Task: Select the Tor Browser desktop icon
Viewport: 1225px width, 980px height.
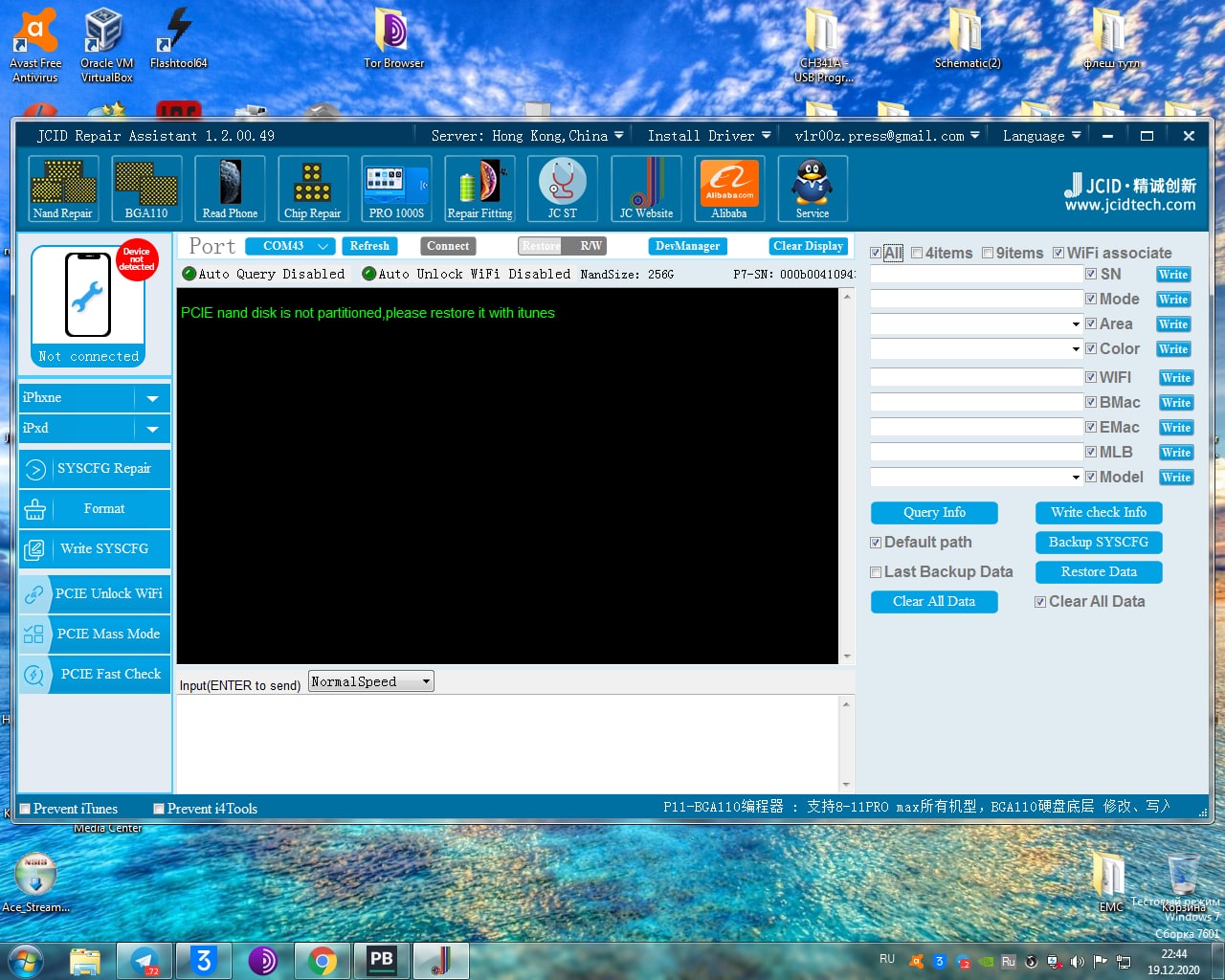Action: point(393,38)
